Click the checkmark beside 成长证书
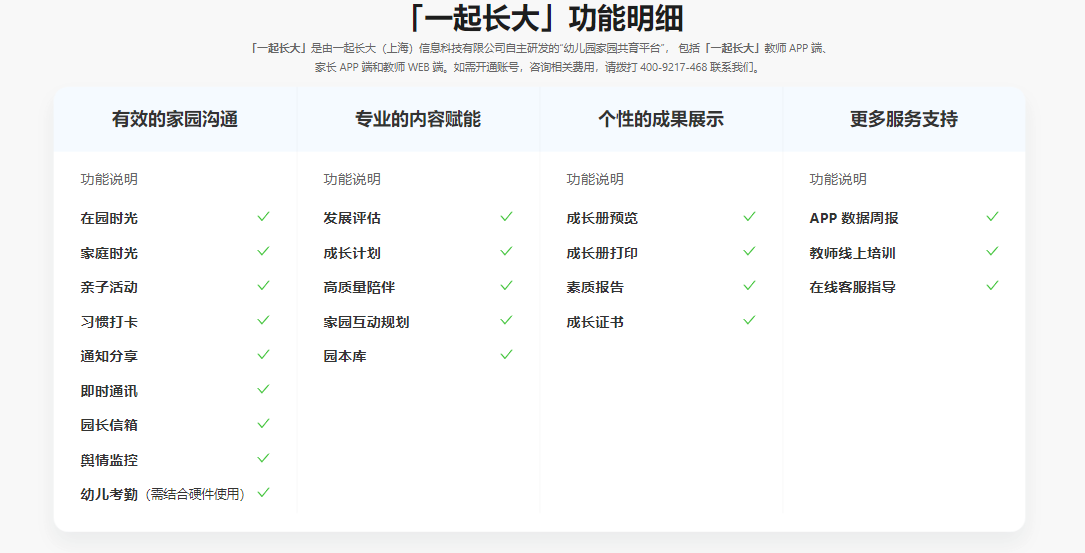 tap(749, 320)
